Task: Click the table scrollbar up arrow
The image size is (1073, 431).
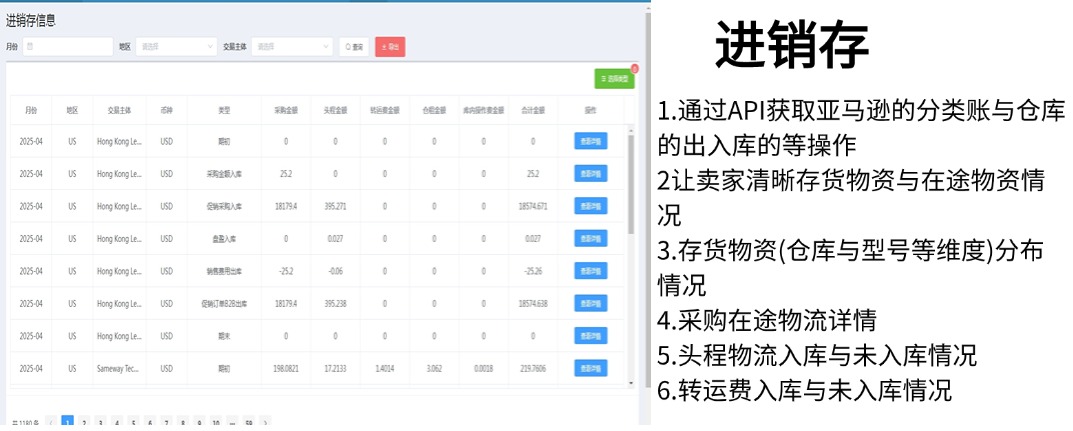Action: pyautogui.click(x=630, y=128)
